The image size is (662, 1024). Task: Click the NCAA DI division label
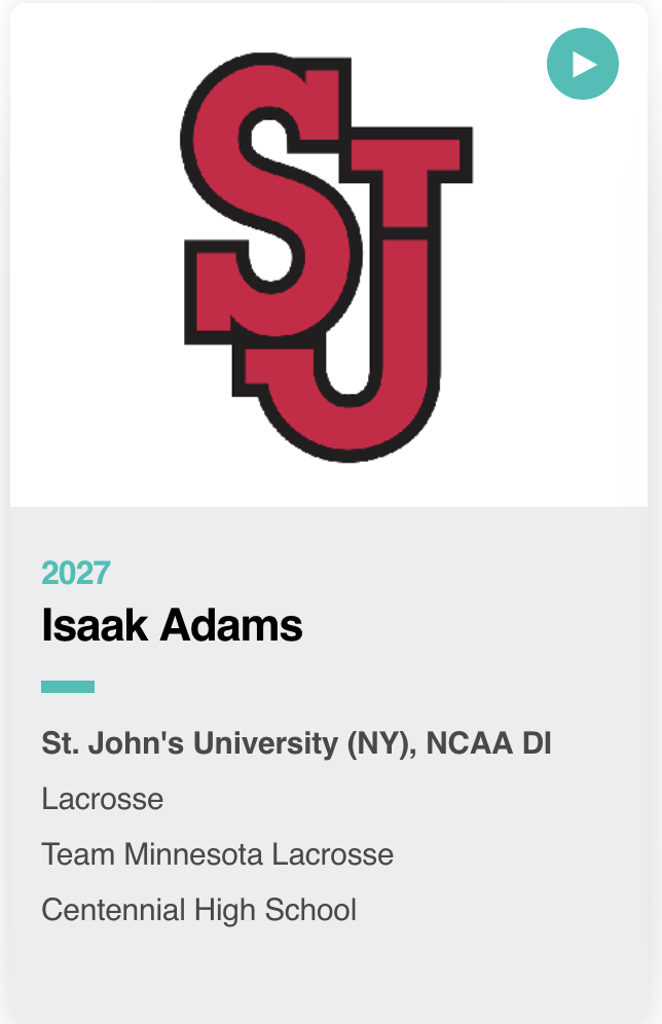point(489,744)
